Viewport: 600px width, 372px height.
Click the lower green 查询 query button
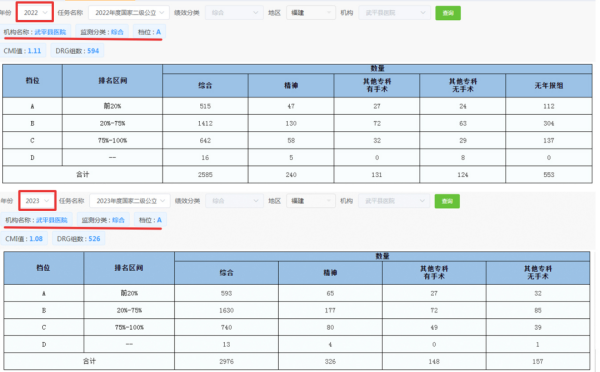(447, 201)
